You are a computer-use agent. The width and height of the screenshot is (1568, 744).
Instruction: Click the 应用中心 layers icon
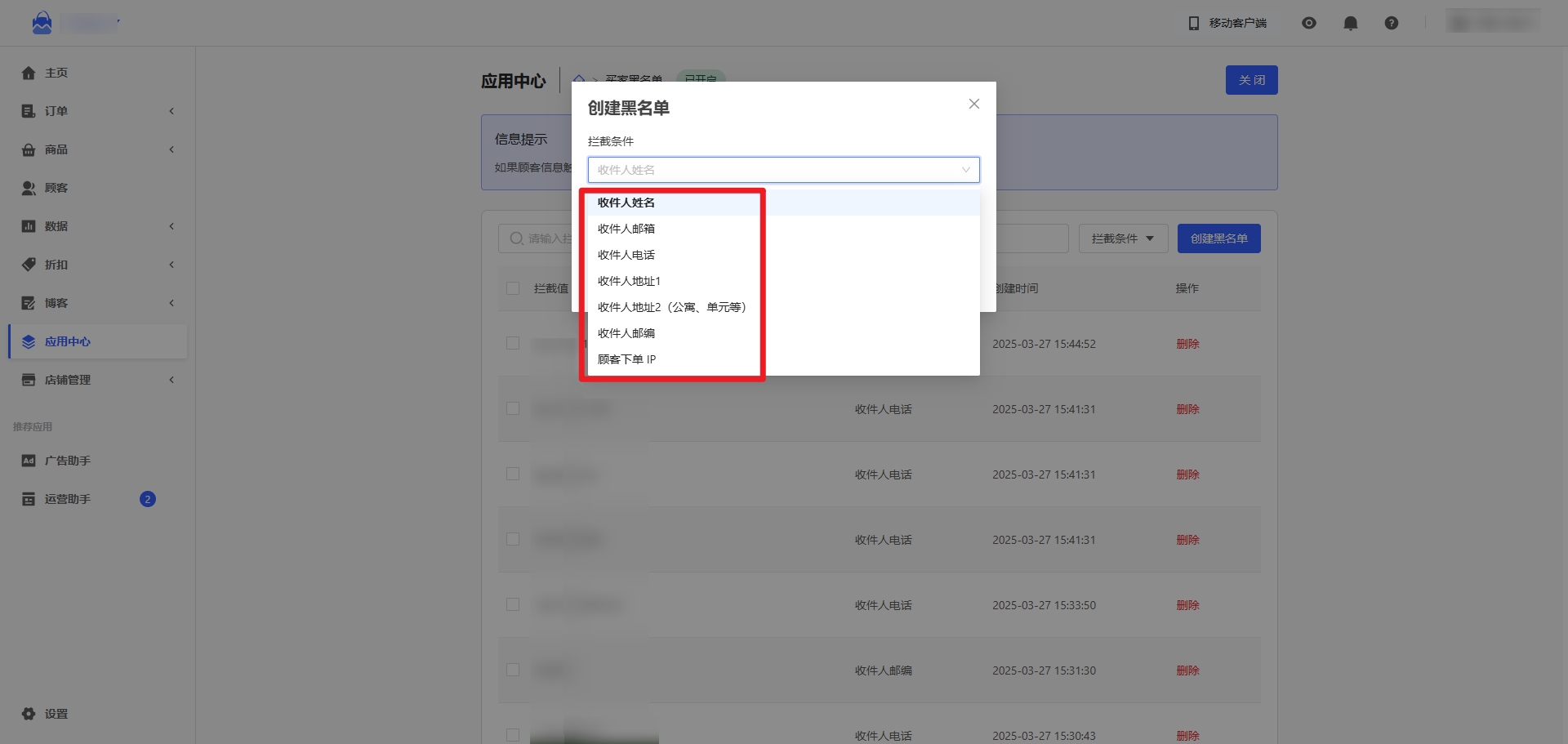(29, 341)
